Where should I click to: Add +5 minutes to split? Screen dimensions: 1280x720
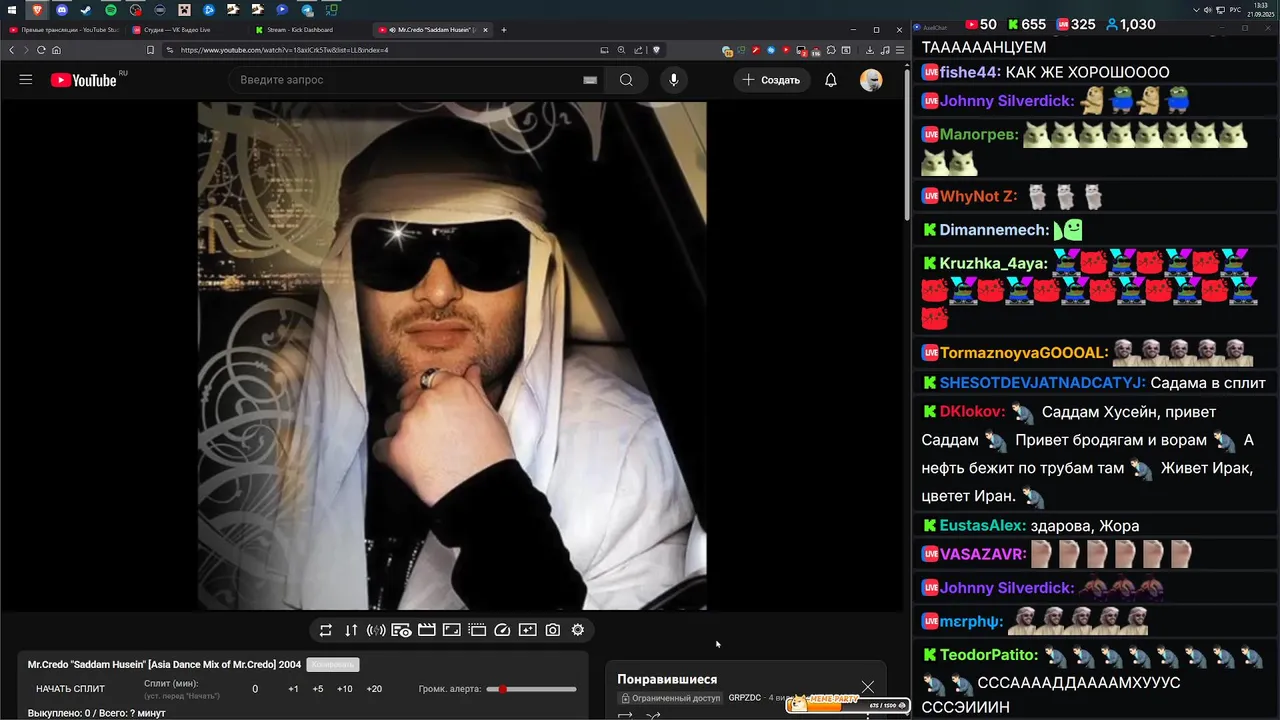(x=318, y=689)
